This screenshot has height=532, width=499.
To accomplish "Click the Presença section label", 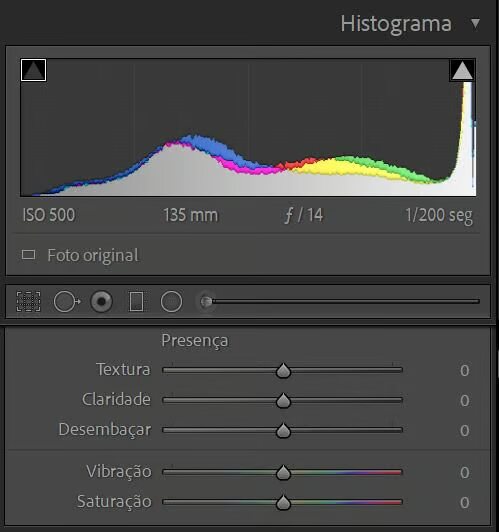I will (195, 341).
